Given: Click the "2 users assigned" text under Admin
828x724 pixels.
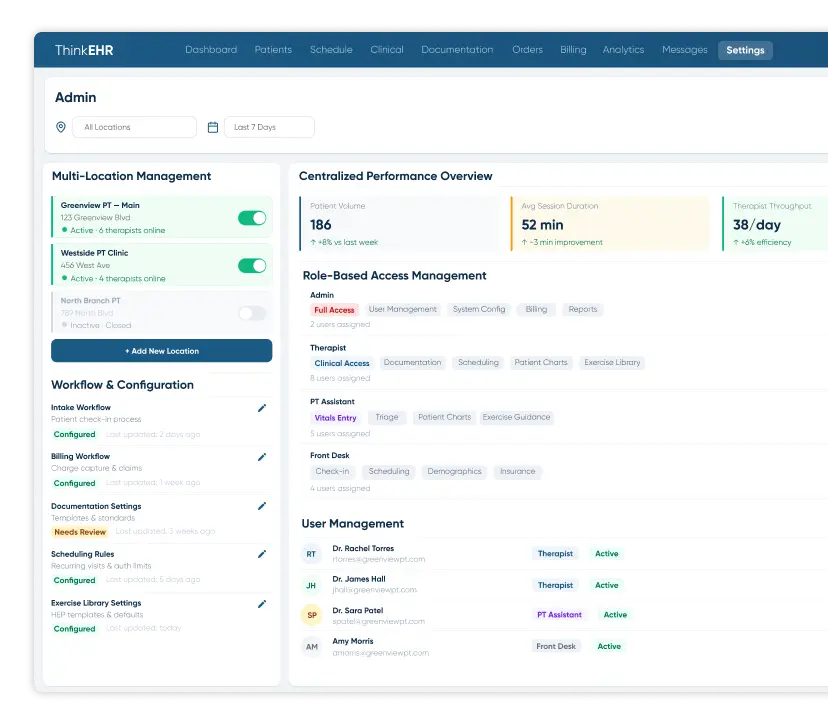Looking at the screenshot, I should tap(340, 325).
